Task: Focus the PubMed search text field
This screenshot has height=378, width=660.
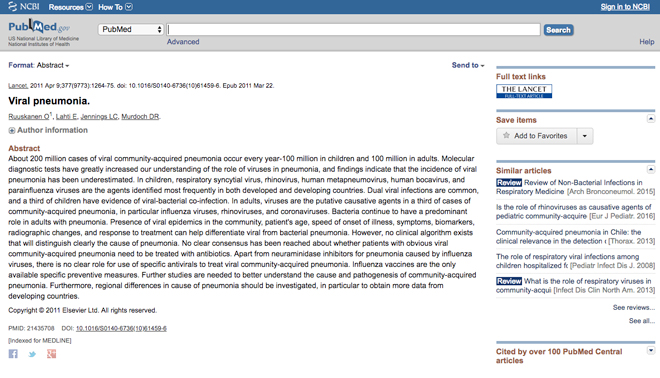Action: [354, 29]
